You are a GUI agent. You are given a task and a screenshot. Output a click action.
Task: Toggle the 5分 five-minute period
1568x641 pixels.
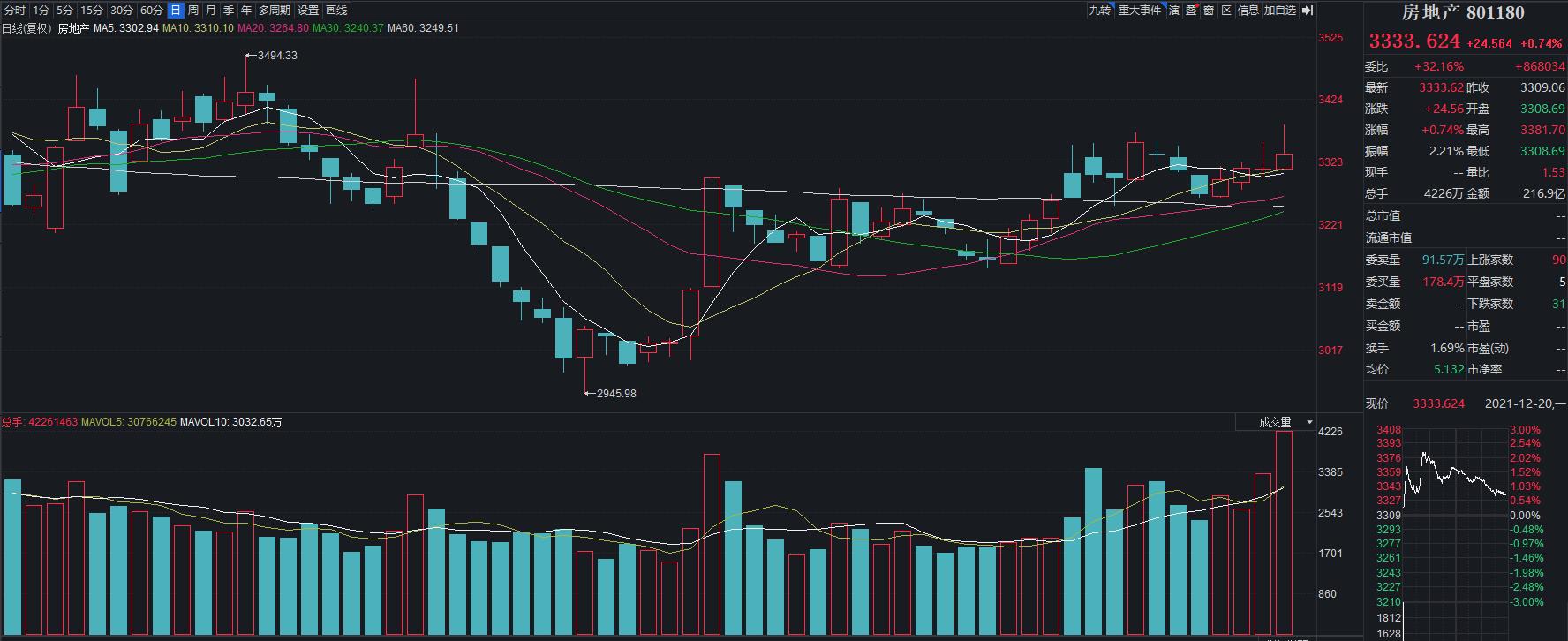pos(64,11)
